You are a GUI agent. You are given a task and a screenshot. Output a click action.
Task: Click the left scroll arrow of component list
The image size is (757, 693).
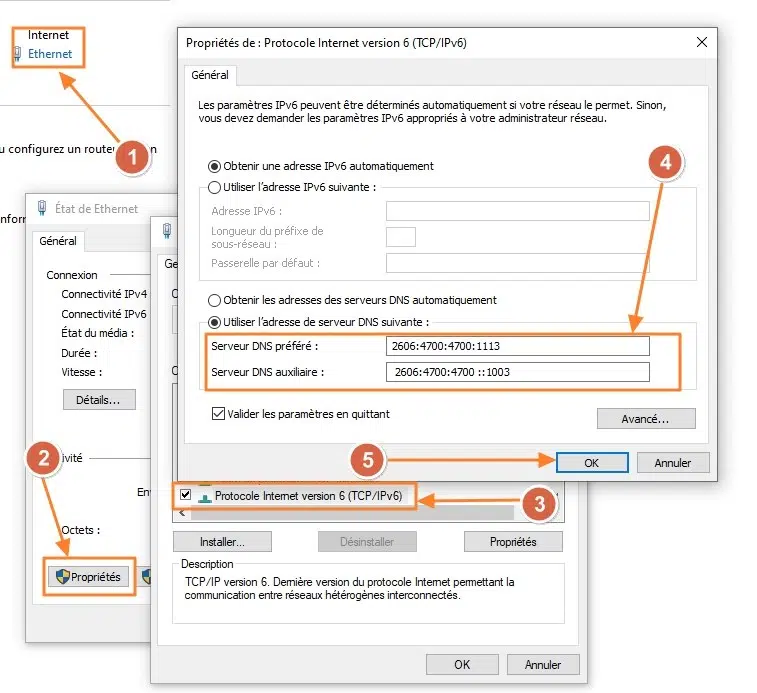coord(182,513)
